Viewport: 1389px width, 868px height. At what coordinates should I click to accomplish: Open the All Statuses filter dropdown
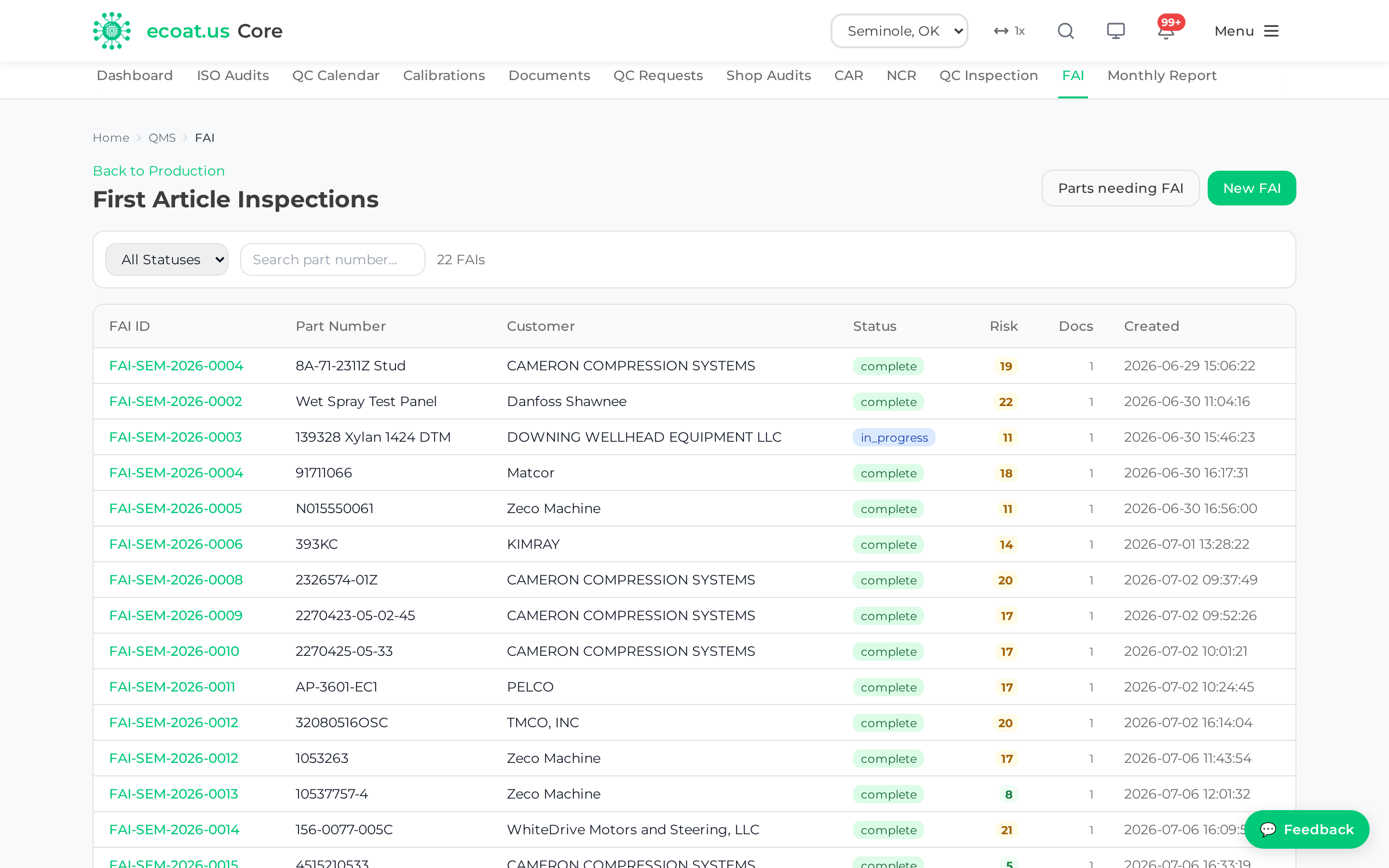pyautogui.click(x=167, y=259)
